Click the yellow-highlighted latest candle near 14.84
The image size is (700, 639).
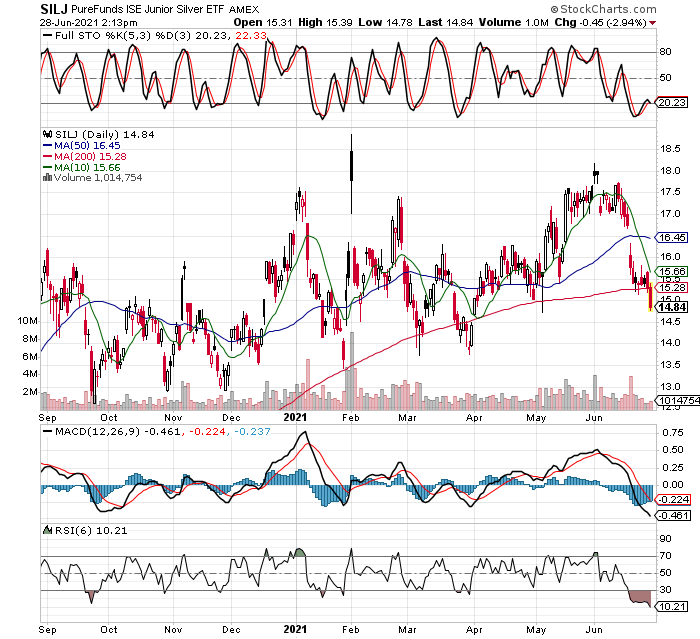pyautogui.click(x=651, y=297)
